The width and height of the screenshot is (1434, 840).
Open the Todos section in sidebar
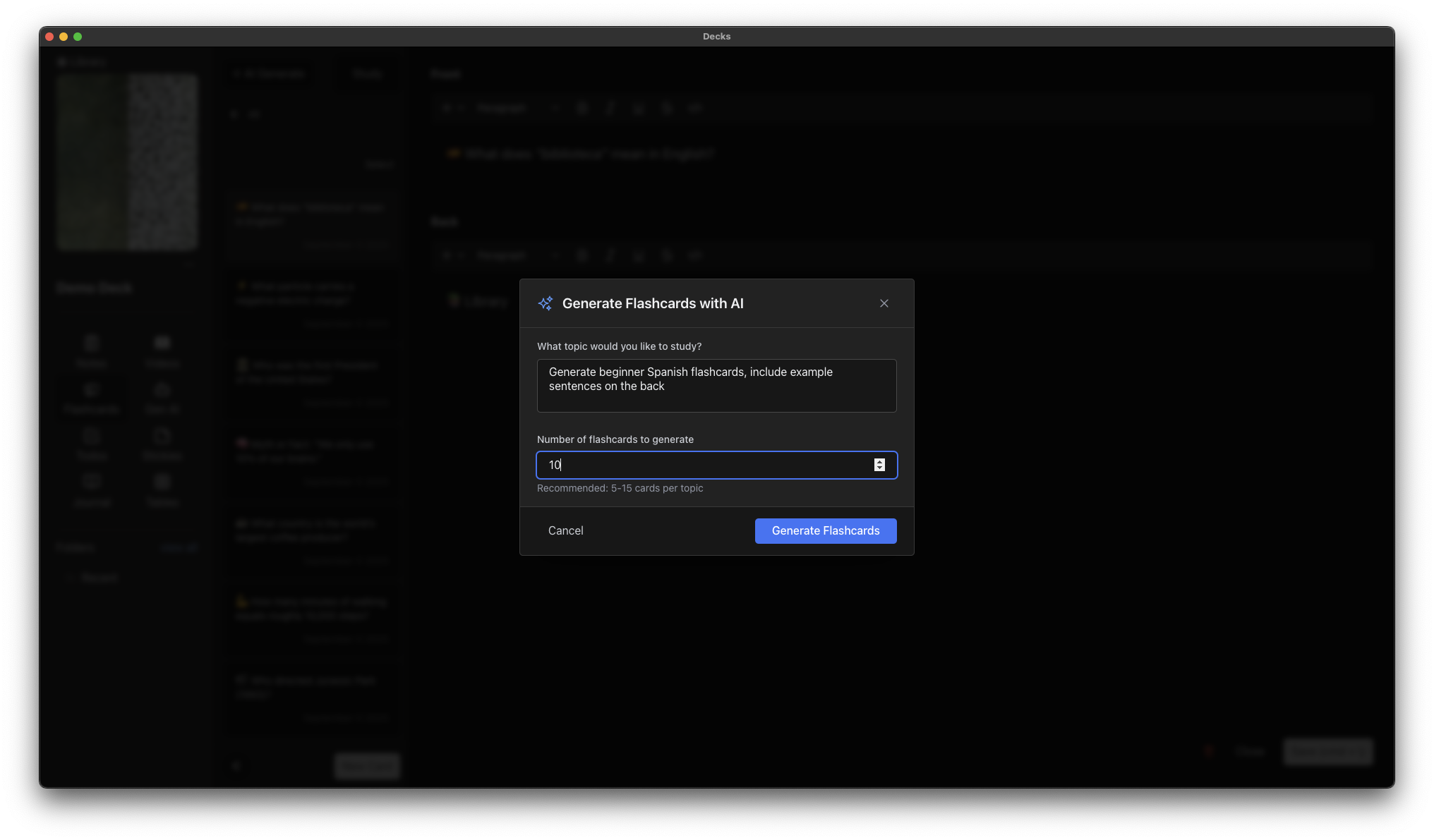coord(92,444)
